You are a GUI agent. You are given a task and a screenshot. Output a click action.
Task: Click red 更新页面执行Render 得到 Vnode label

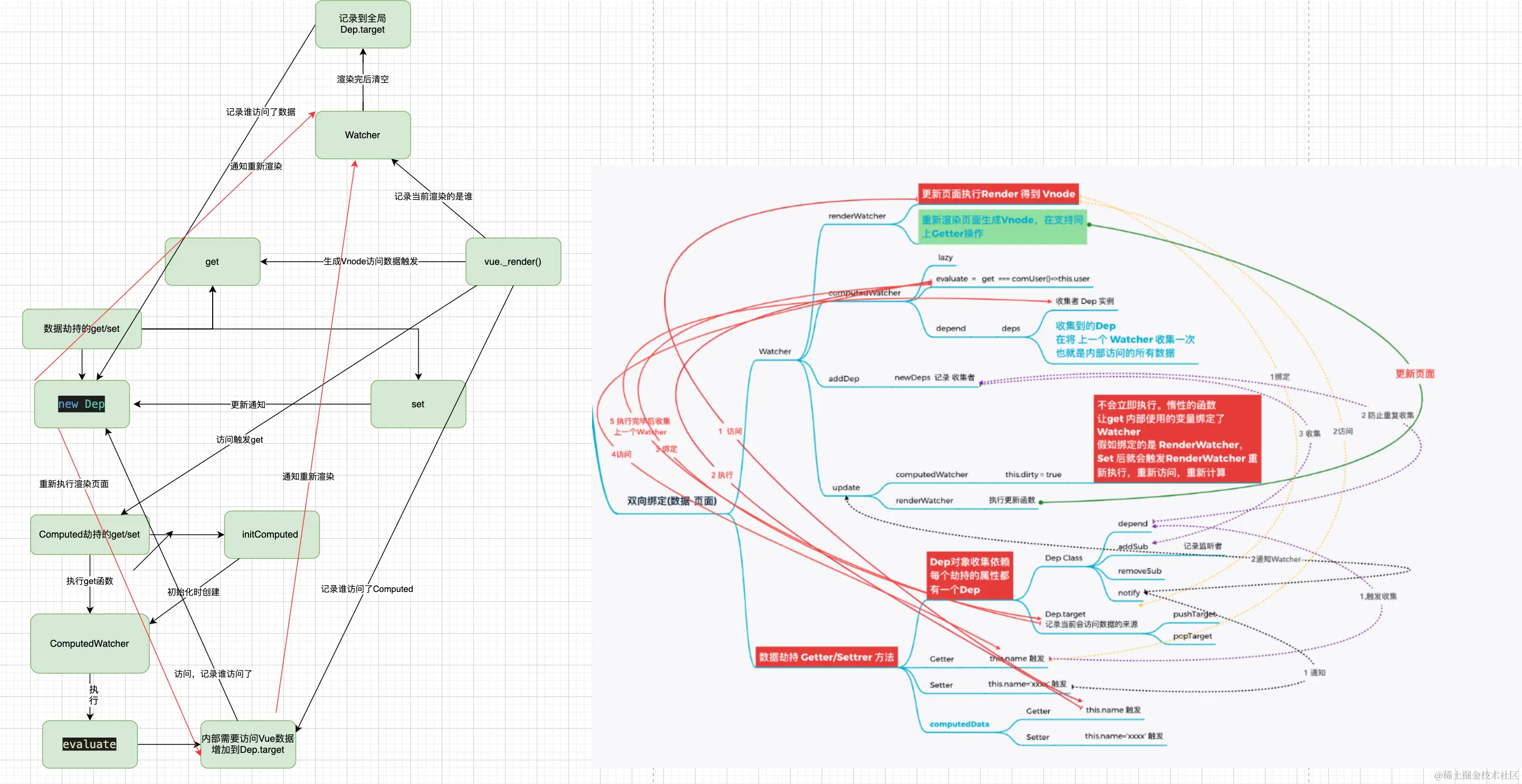pyautogui.click(x=998, y=194)
